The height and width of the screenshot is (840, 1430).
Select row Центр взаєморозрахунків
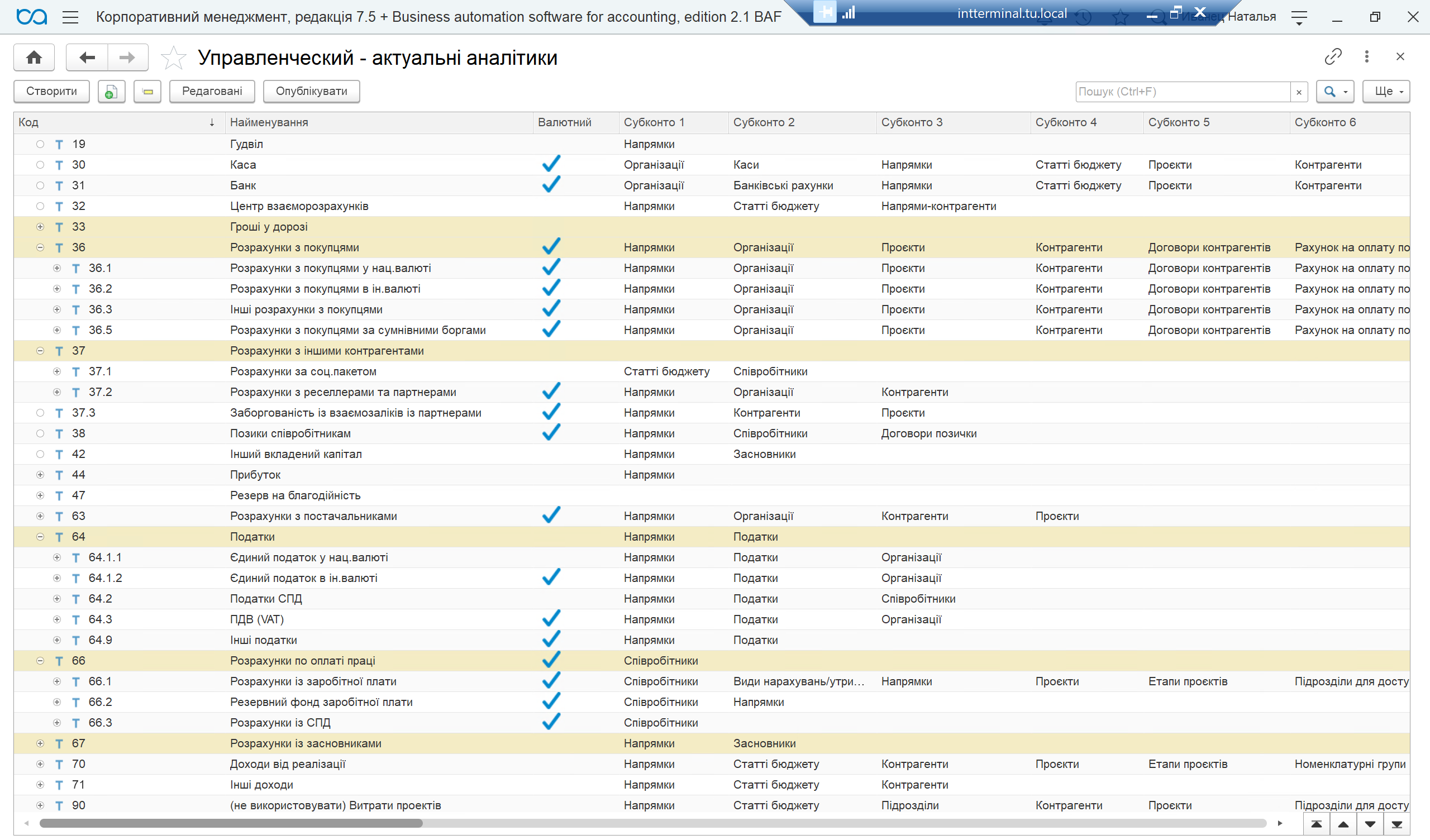[712, 207]
